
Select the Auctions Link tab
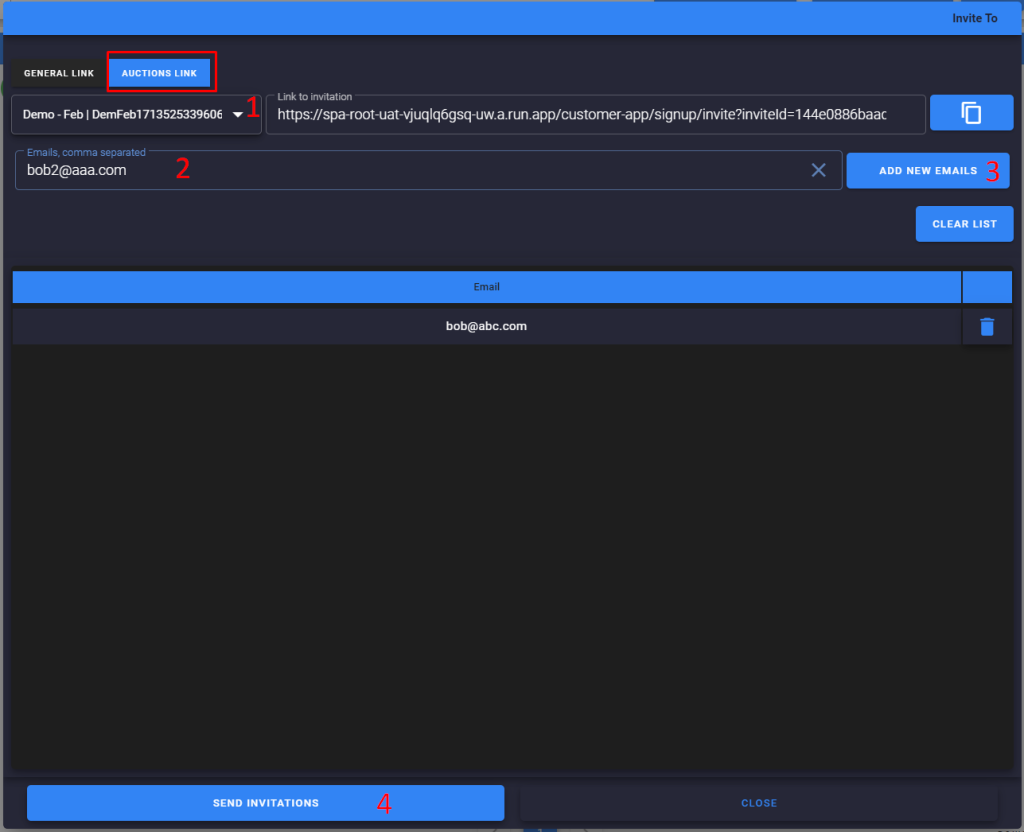(x=159, y=73)
